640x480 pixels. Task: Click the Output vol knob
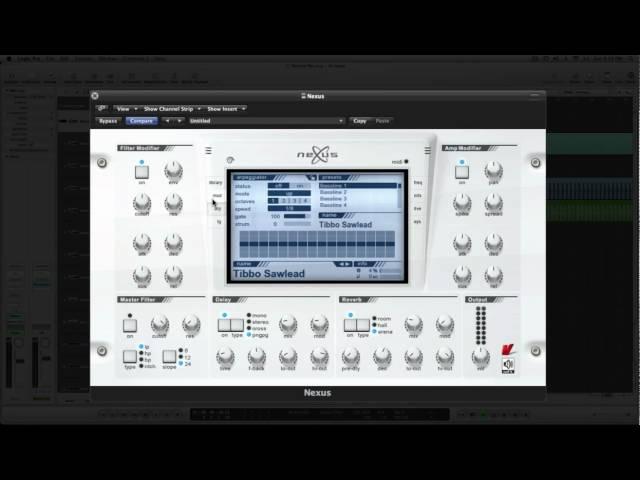point(480,356)
